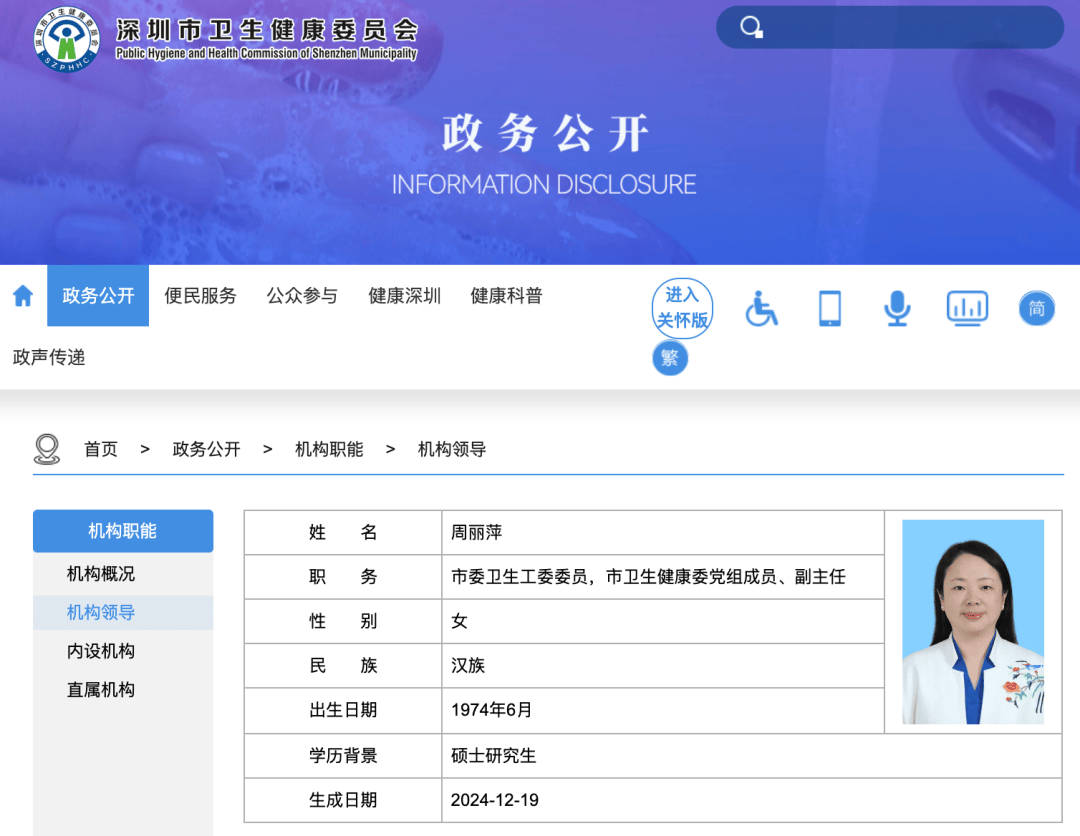Open the 健康深圳 menu item
This screenshot has height=836, width=1080.
tap(404, 296)
